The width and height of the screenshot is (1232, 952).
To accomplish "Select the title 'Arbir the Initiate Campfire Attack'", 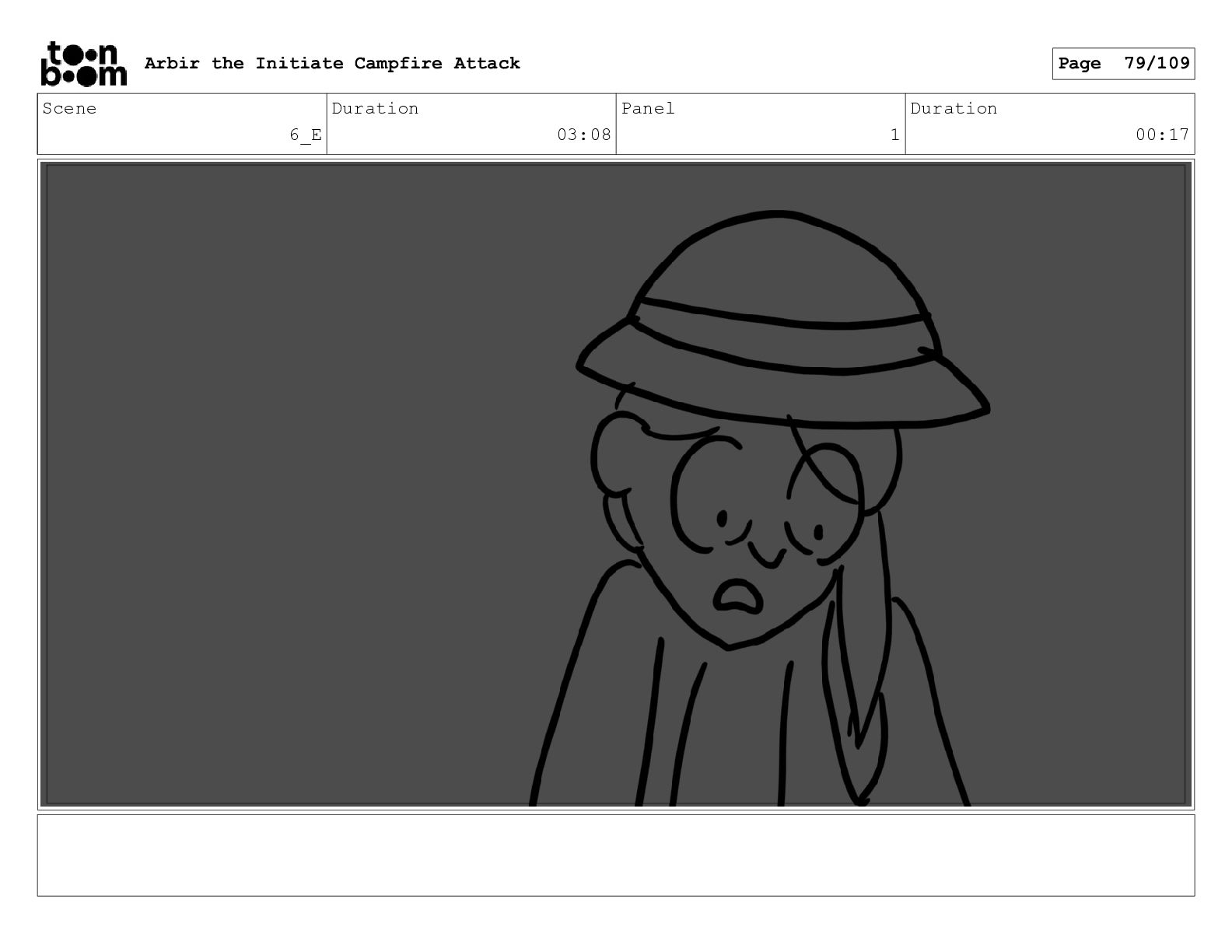I will (x=332, y=63).
